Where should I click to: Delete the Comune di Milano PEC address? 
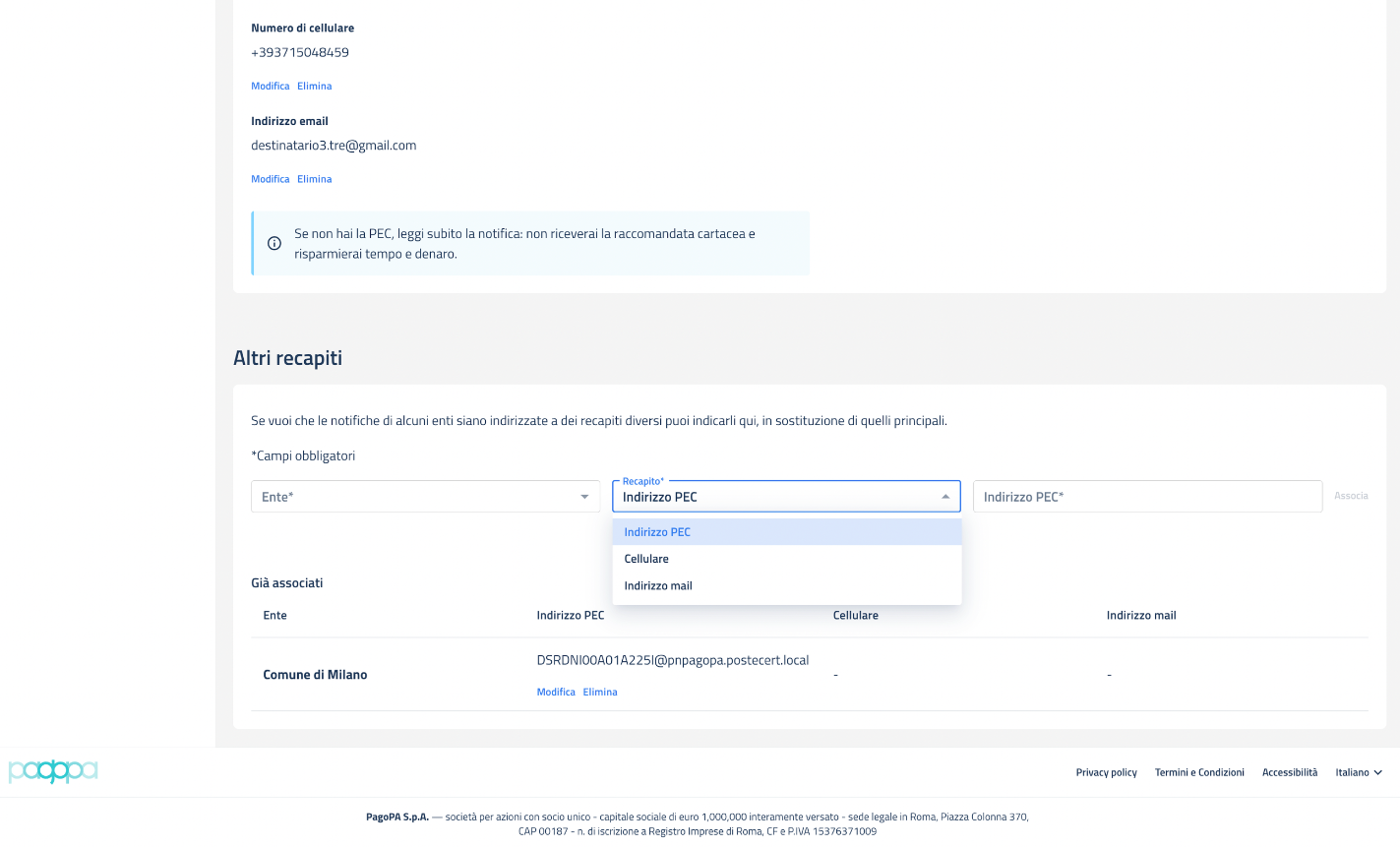600,693
